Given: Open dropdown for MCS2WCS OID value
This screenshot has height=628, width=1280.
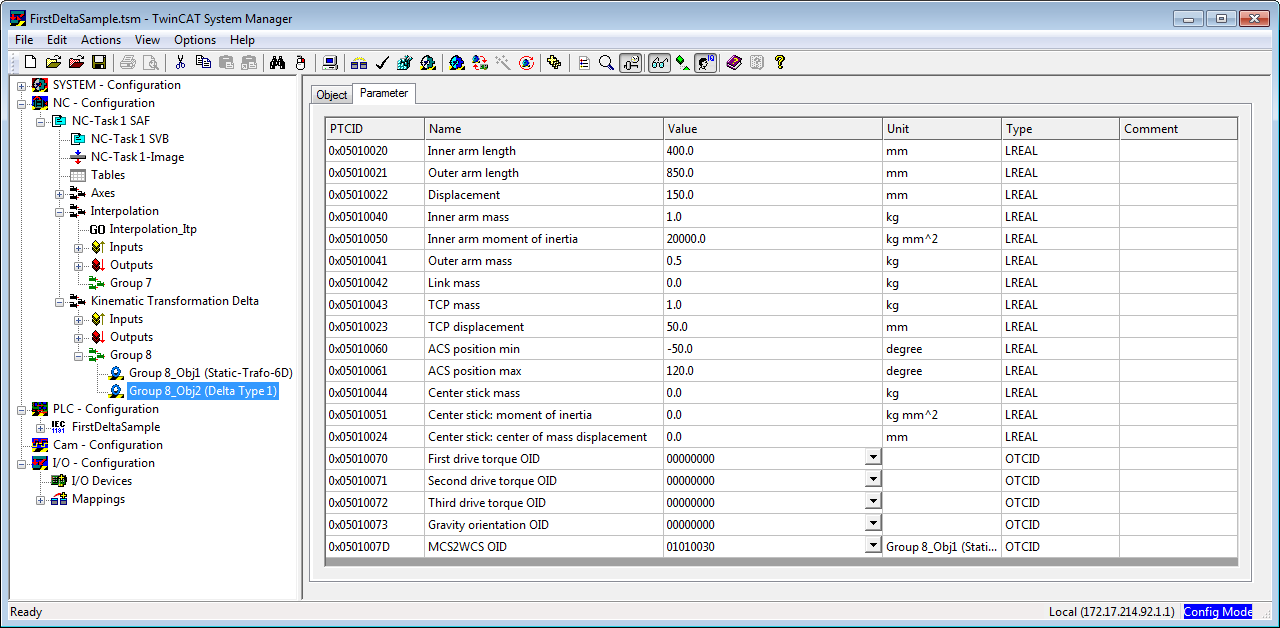Looking at the screenshot, I should tap(873, 545).
